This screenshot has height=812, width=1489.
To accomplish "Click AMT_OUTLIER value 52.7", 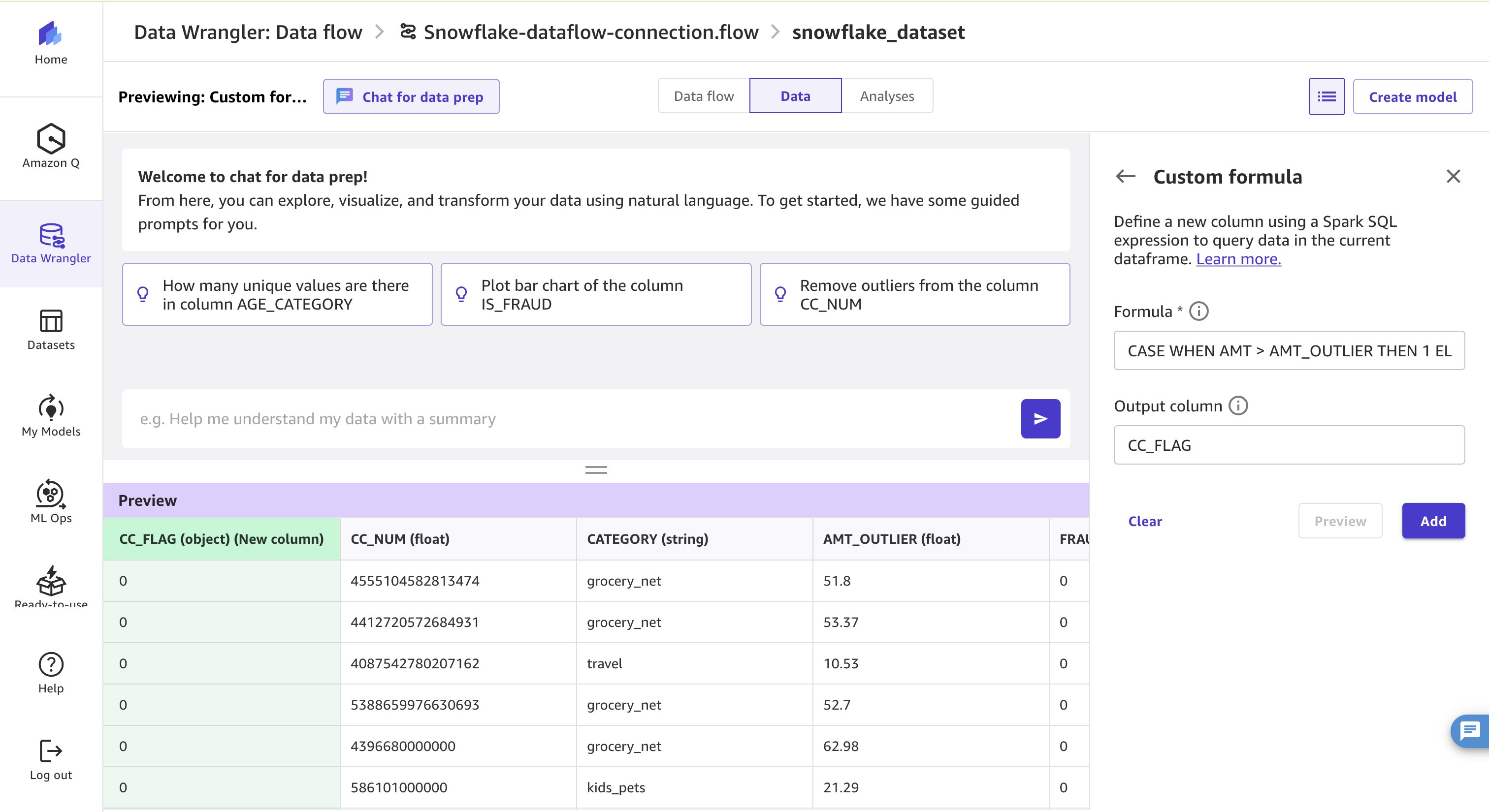I will pos(931,705).
